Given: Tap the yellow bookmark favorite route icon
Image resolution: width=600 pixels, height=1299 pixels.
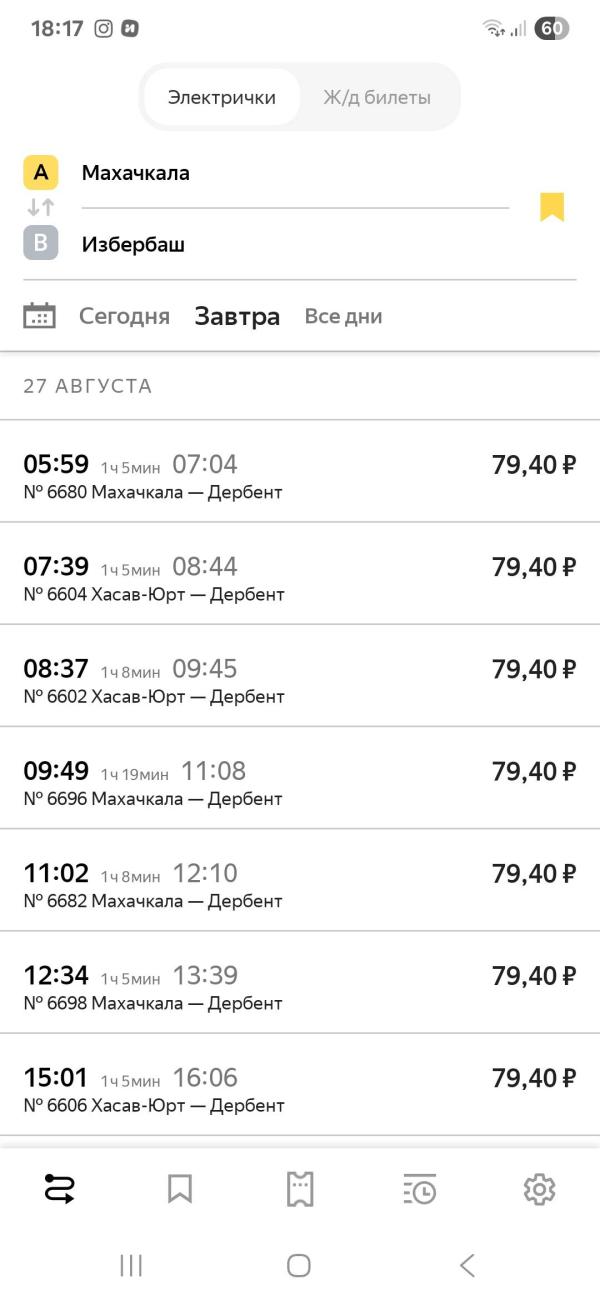Looking at the screenshot, I should pos(552,207).
